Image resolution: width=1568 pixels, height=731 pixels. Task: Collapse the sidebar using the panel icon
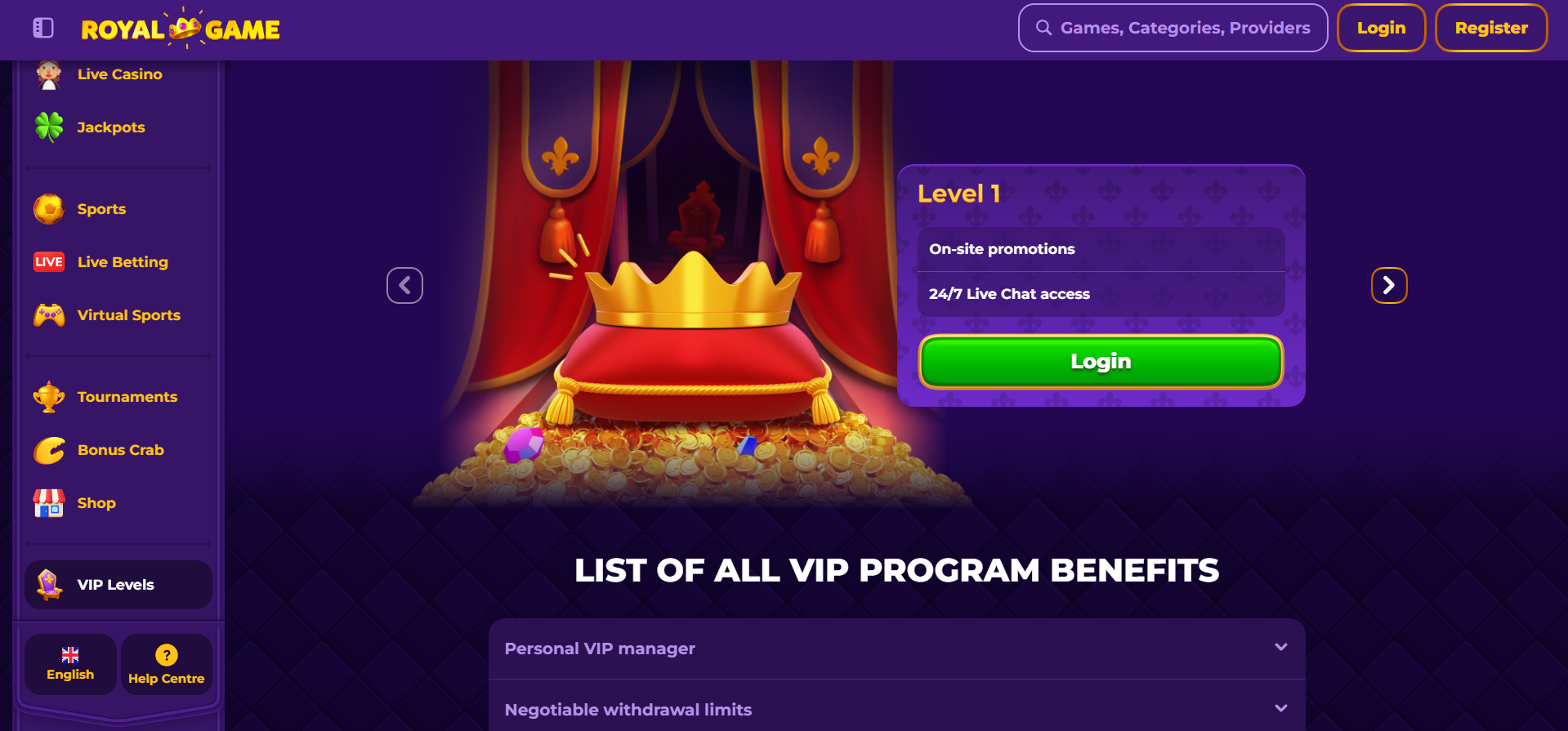tap(43, 29)
